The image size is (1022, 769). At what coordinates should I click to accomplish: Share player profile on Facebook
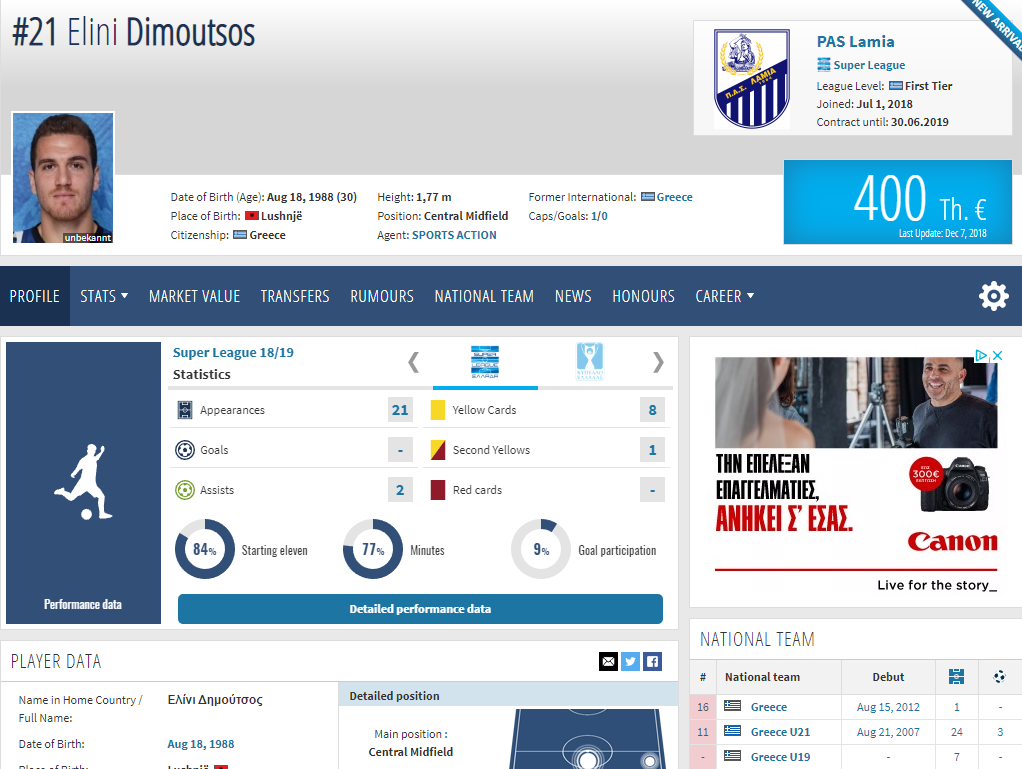coord(652,661)
